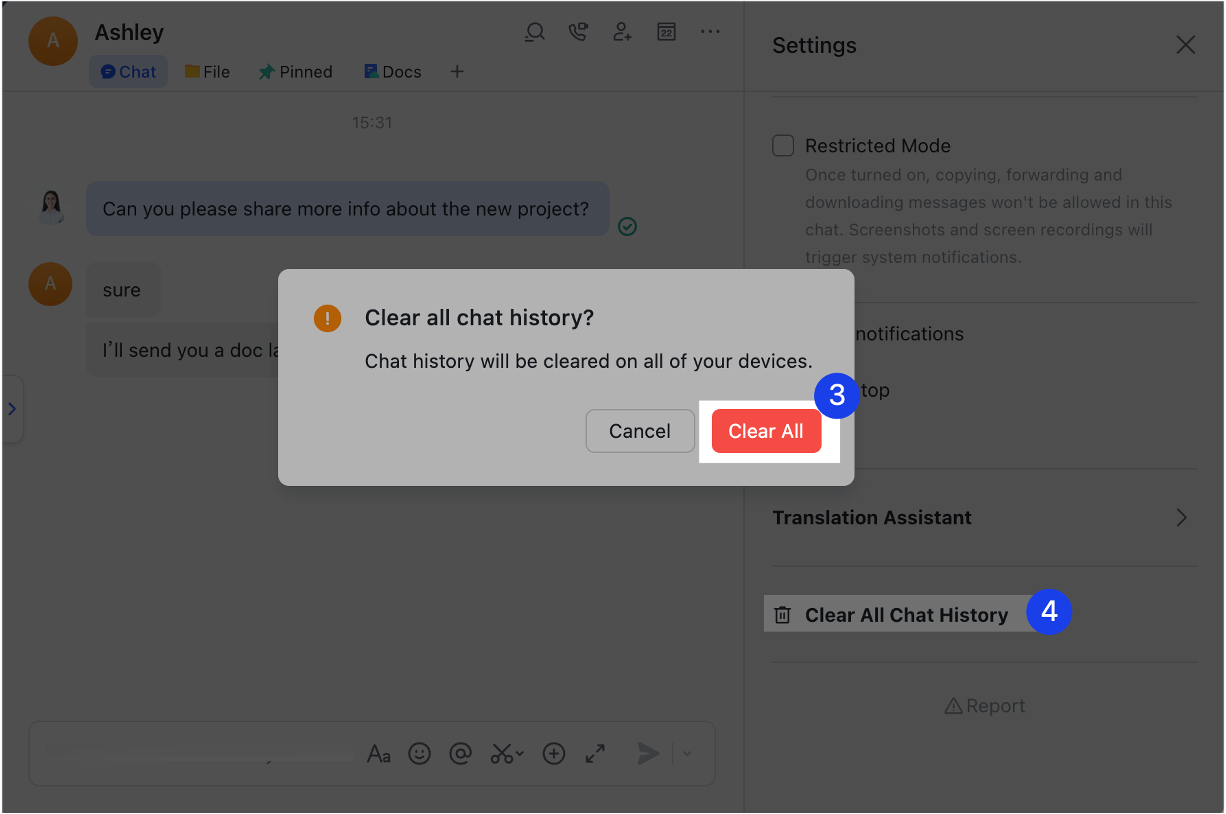Confirm with the Clear All button

point(766,430)
